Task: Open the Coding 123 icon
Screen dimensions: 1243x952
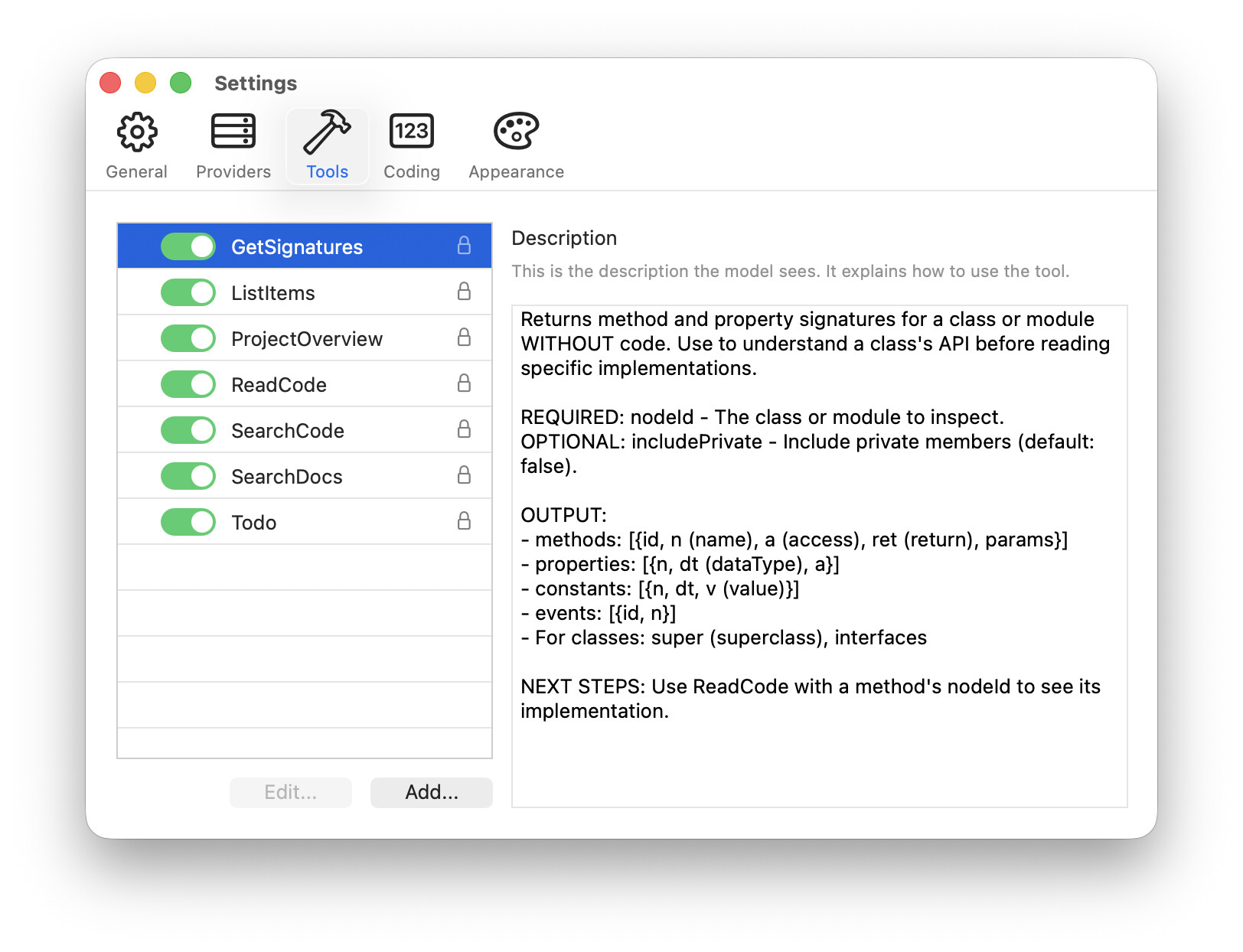Action: [411, 132]
